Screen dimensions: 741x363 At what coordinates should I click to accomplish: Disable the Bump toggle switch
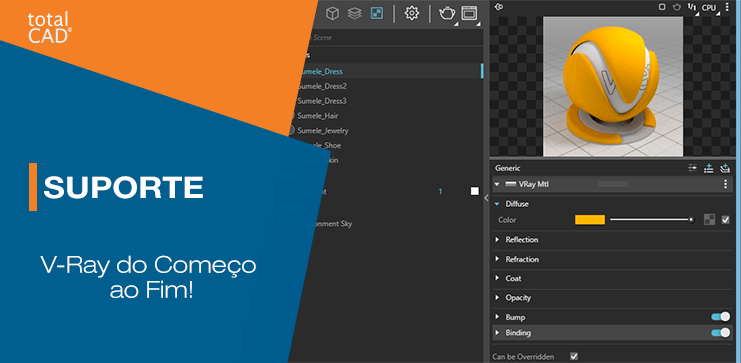(721, 317)
